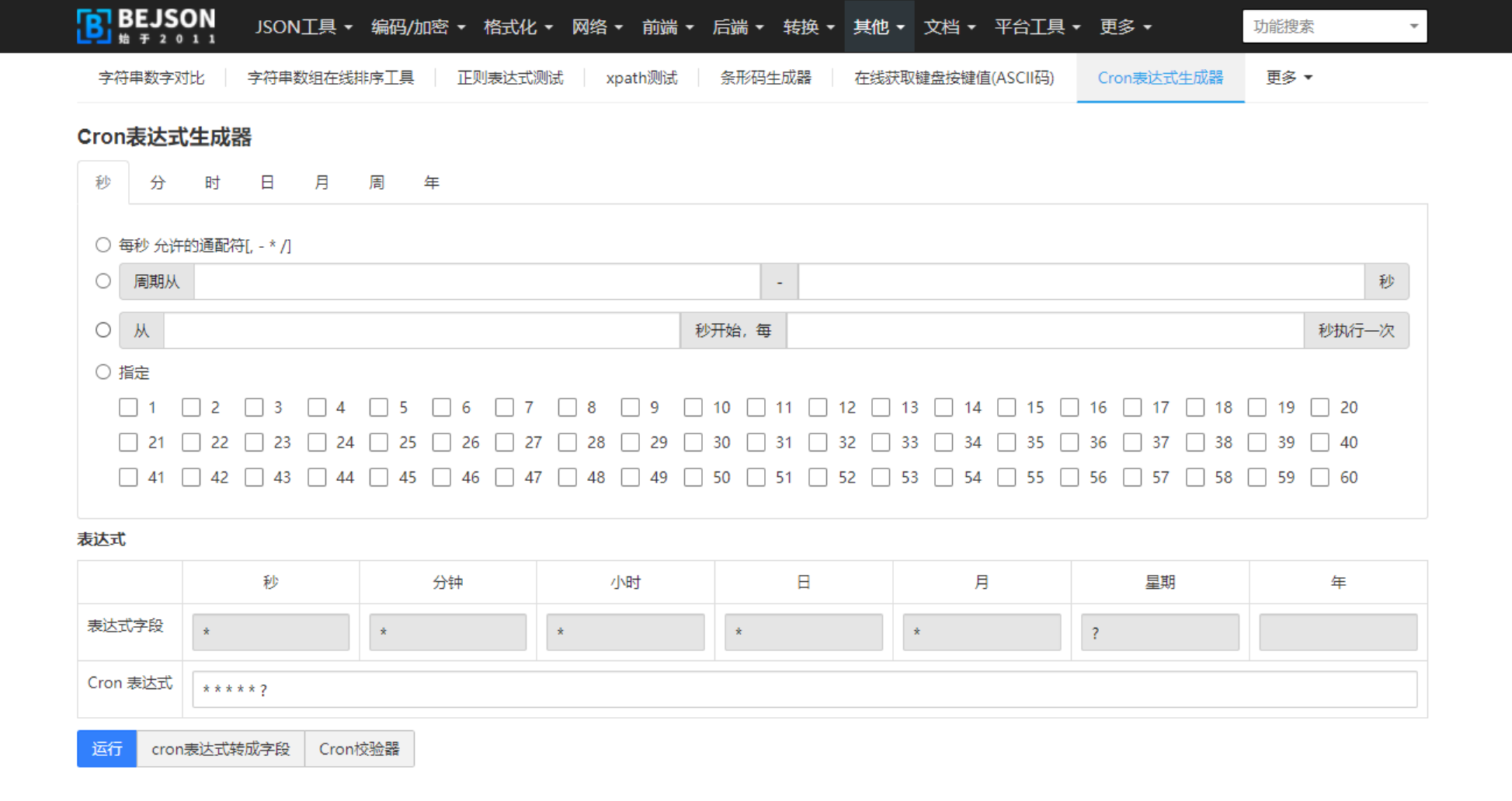The height and width of the screenshot is (801, 1512).
Task: Open 在线获取键盘按键值(ASCII码) link
Action: [954, 78]
